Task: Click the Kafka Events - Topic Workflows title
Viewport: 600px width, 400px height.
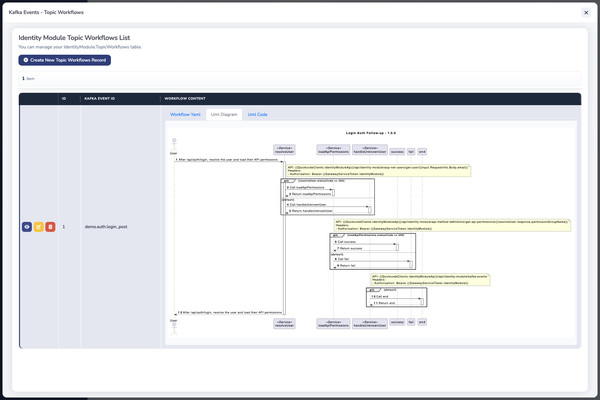Action: point(46,12)
